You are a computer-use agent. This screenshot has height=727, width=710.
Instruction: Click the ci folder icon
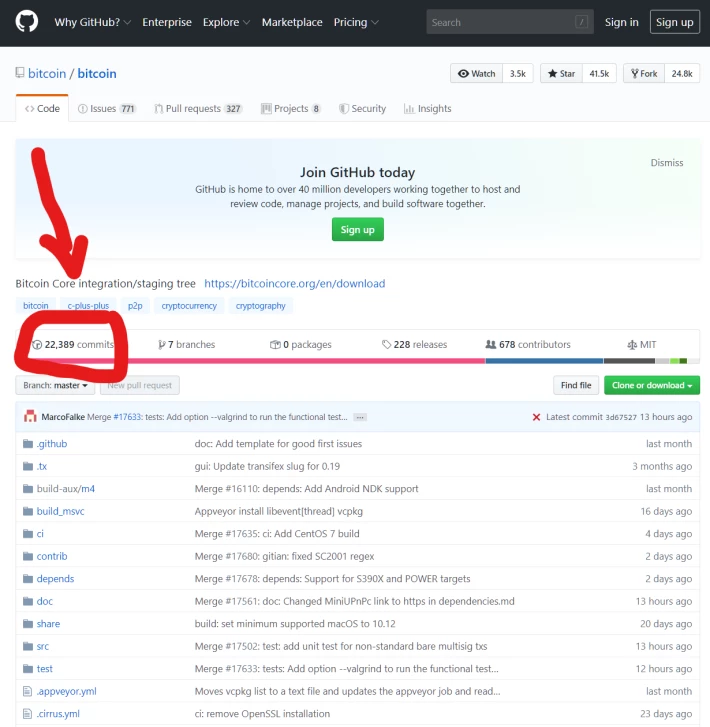coord(28,534)
